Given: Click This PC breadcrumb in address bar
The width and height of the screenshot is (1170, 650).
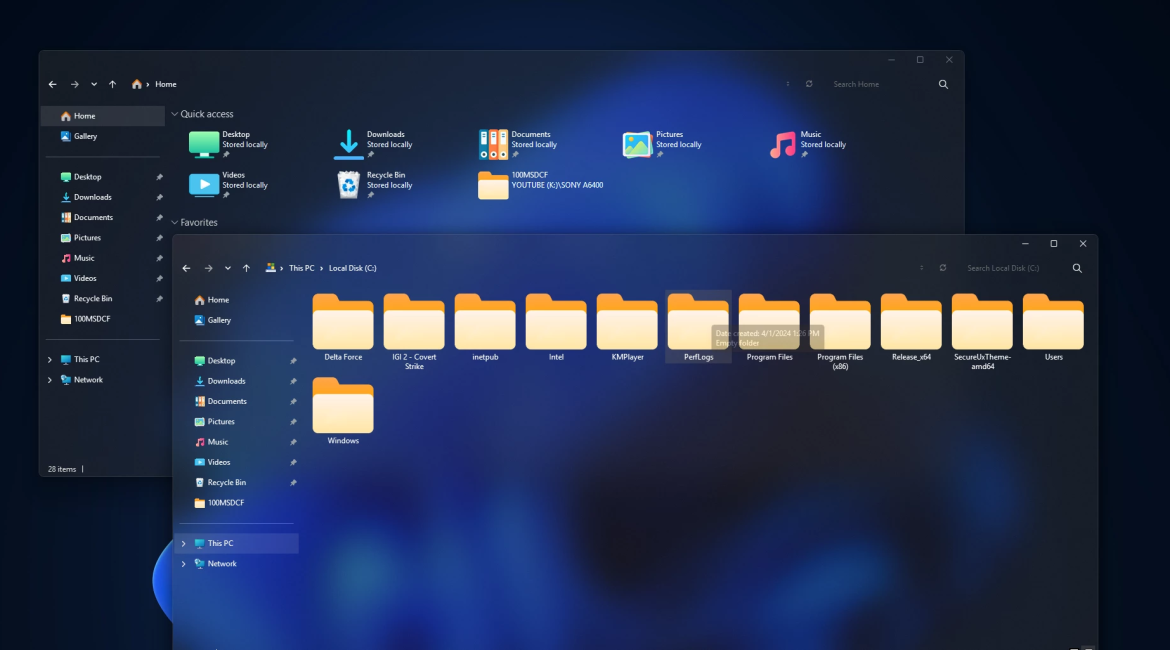Looking at the screenshot, I should pyautogui.click(x=301, y=268).
